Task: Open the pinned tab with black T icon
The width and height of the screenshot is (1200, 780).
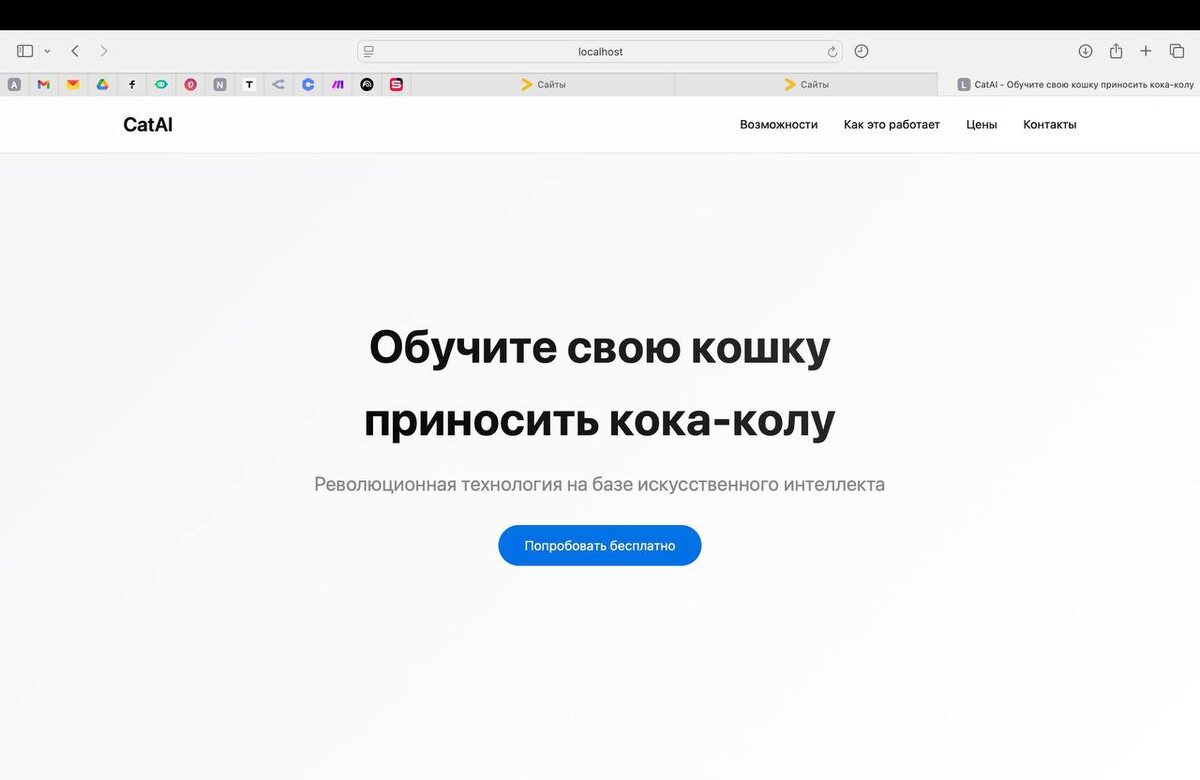Action: 249,85
